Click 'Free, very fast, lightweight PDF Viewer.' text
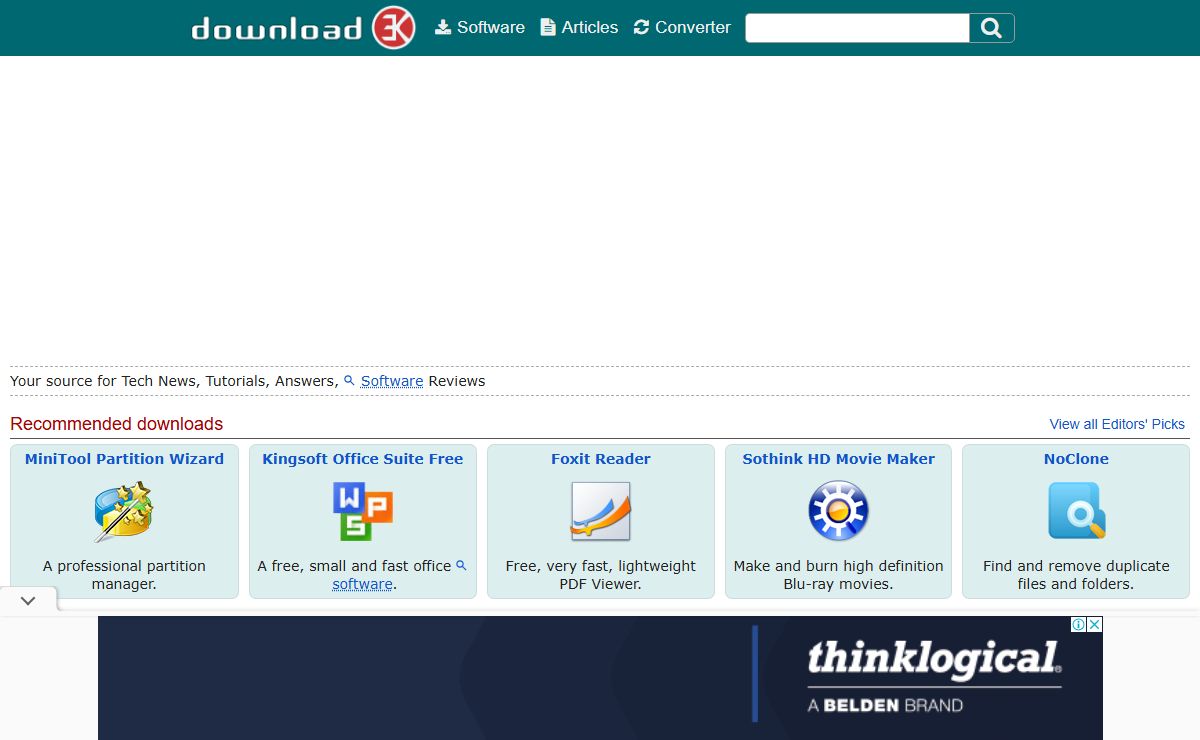This screenshot has height=740, width=1200. pos(600,575)
